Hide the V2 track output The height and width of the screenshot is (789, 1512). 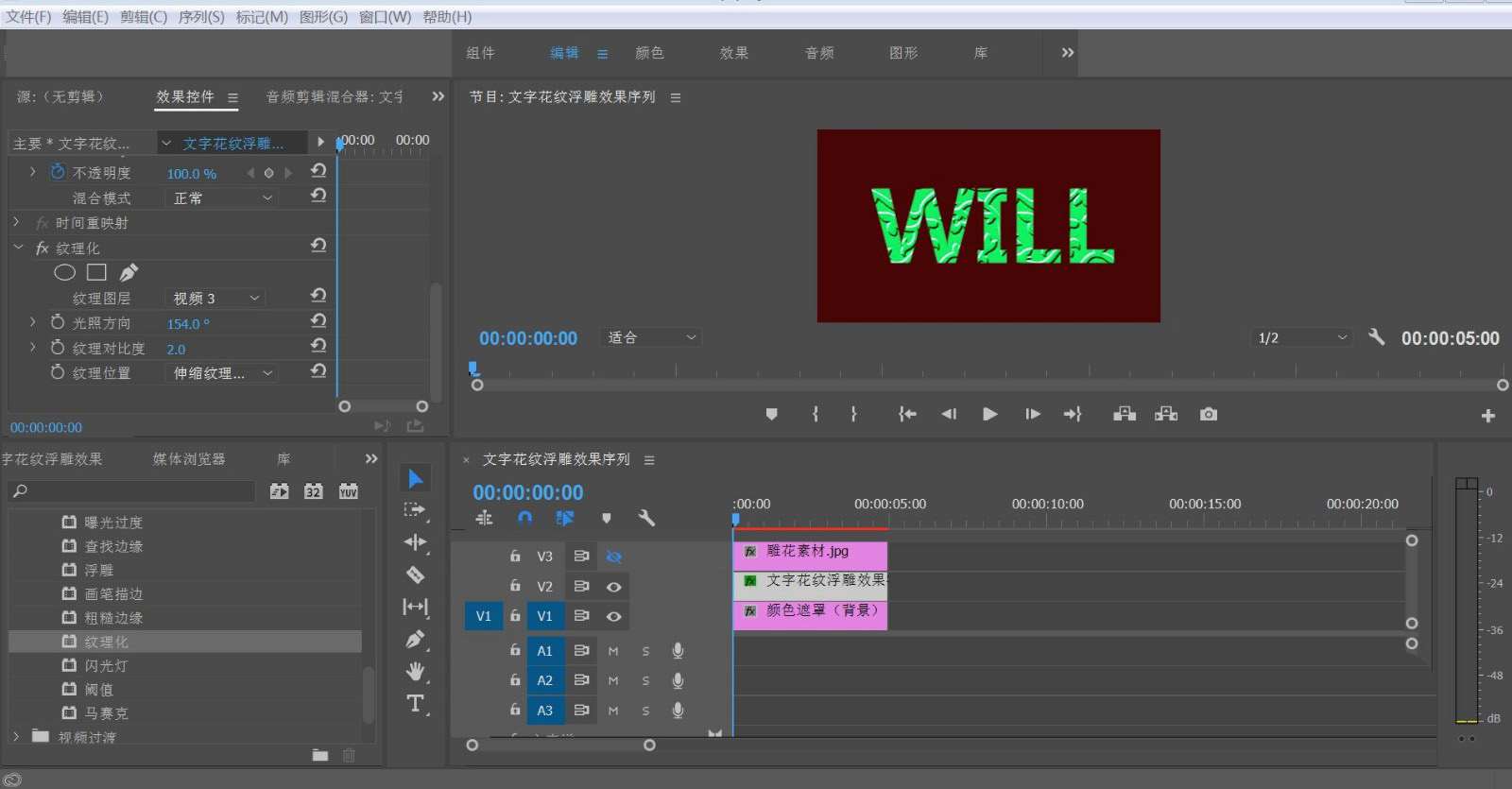pyautogui.click(x=613, y=587)
